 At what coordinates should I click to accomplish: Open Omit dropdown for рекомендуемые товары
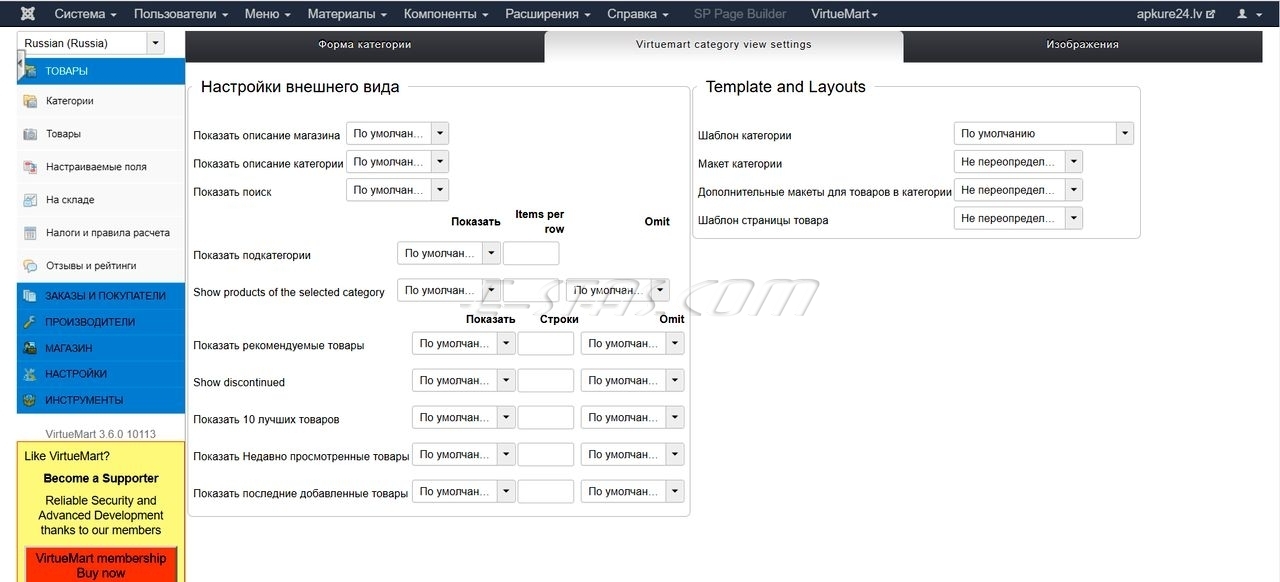pyautogui.click(x=632, y=343)
